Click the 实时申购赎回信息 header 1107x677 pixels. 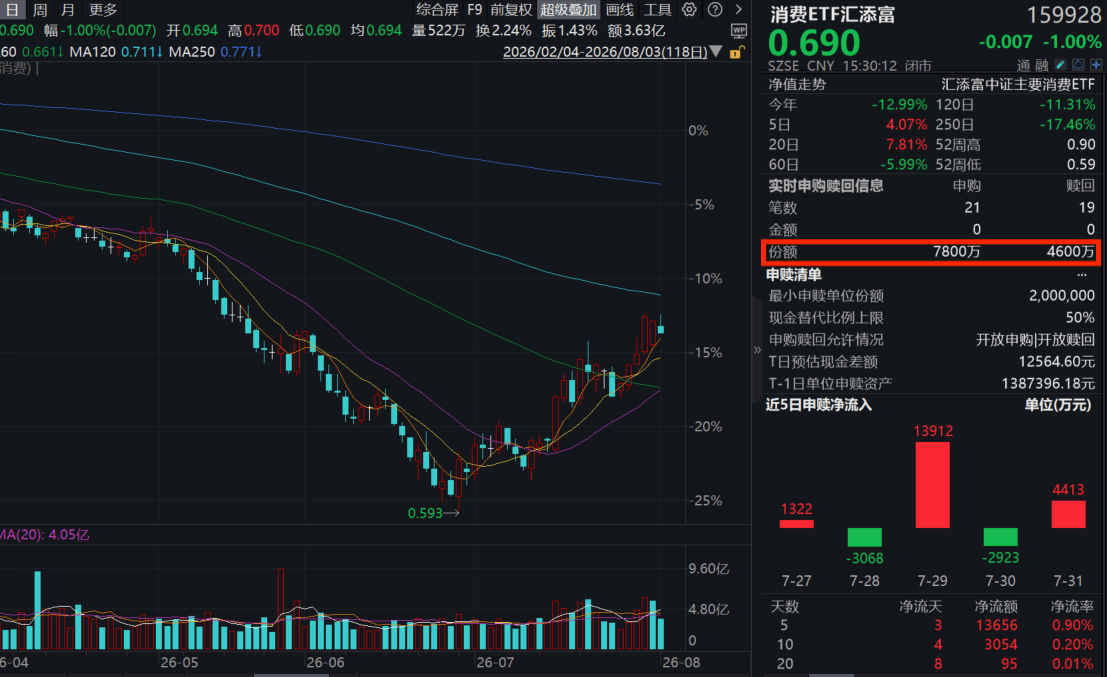click(825, 186)
